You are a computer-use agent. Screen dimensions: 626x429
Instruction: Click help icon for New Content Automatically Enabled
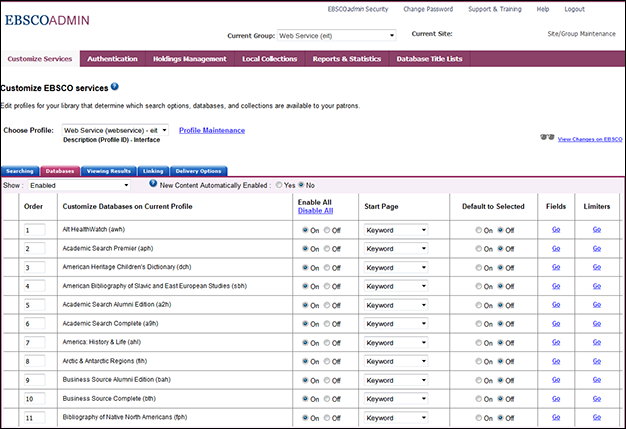pos(153,184)
